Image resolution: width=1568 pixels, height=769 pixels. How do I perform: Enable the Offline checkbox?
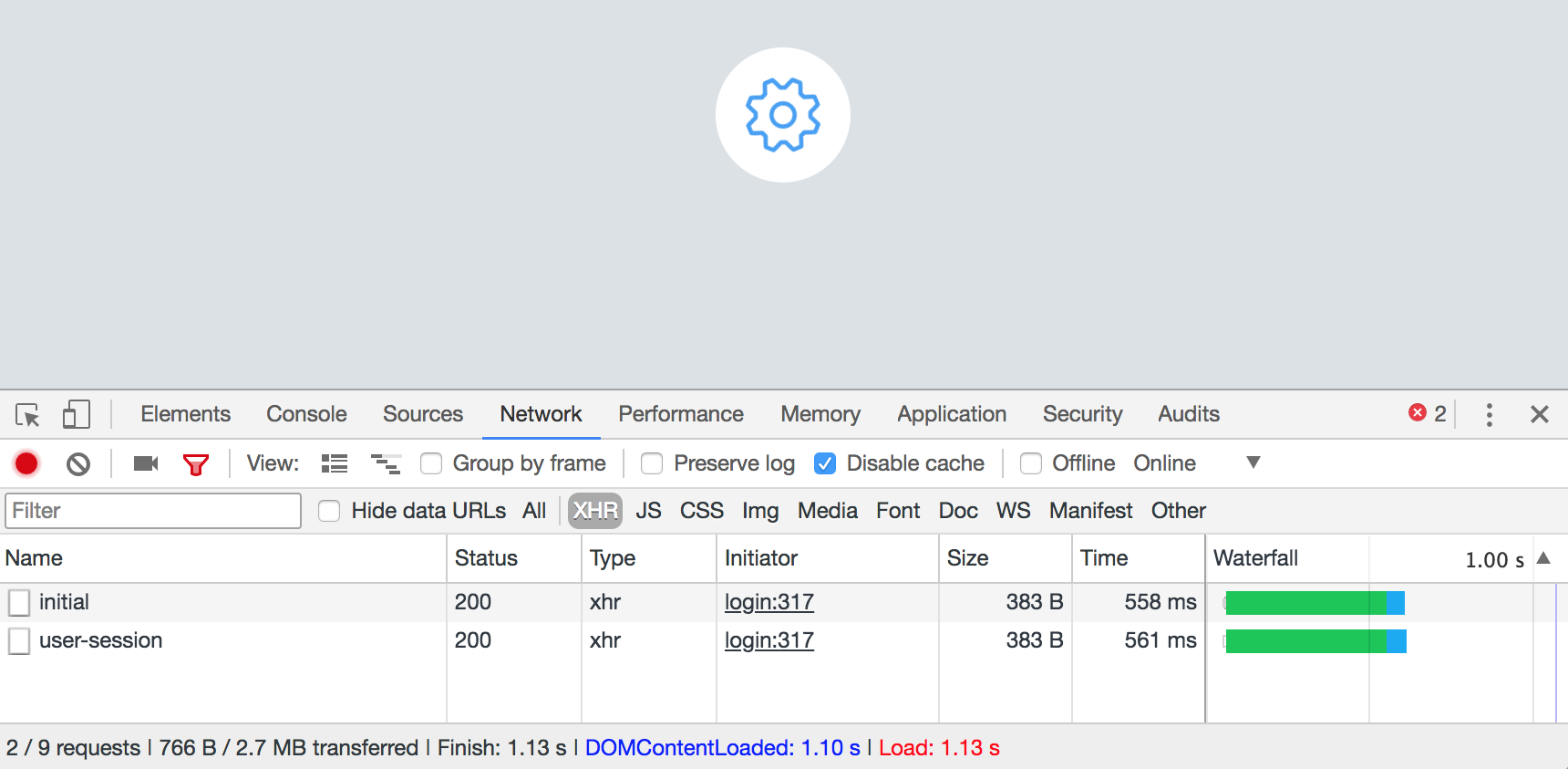[x=1031, y=464]
